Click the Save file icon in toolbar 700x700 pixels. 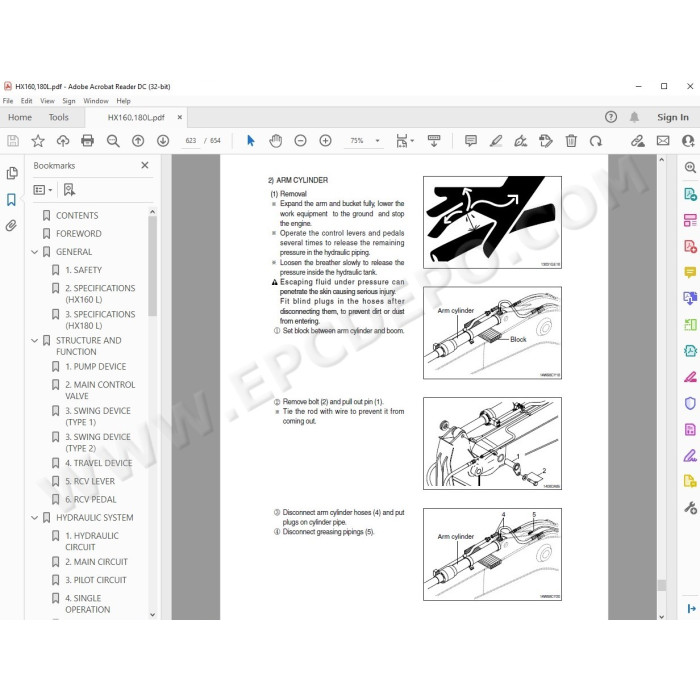coord(13,141)
